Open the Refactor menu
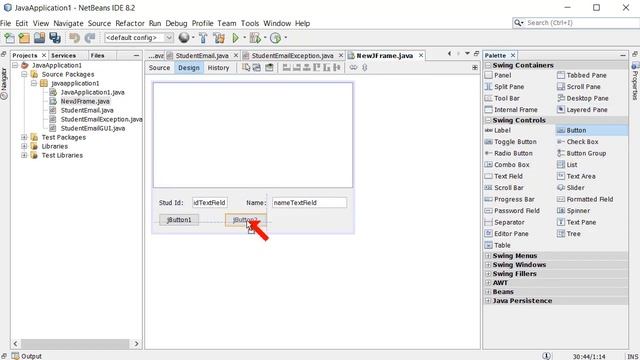 point(130,23)
